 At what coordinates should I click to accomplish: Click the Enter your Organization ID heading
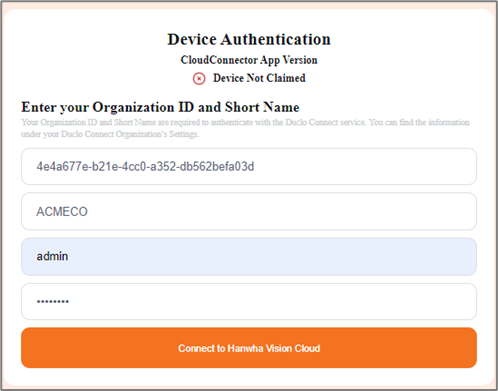pyautogui.click(x=160, y=107)
